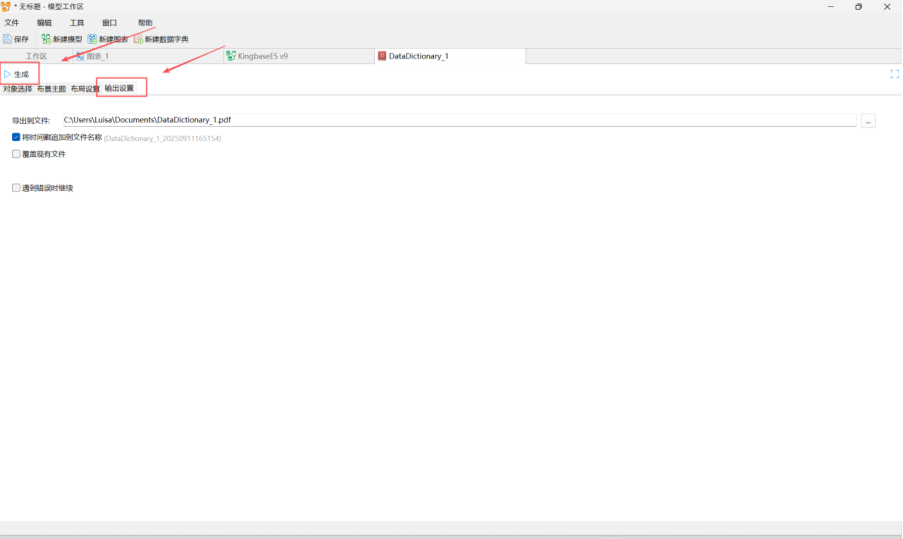
Task: Click the New Diagram (新建图表) icon
Action: click(x=92, y=39)
